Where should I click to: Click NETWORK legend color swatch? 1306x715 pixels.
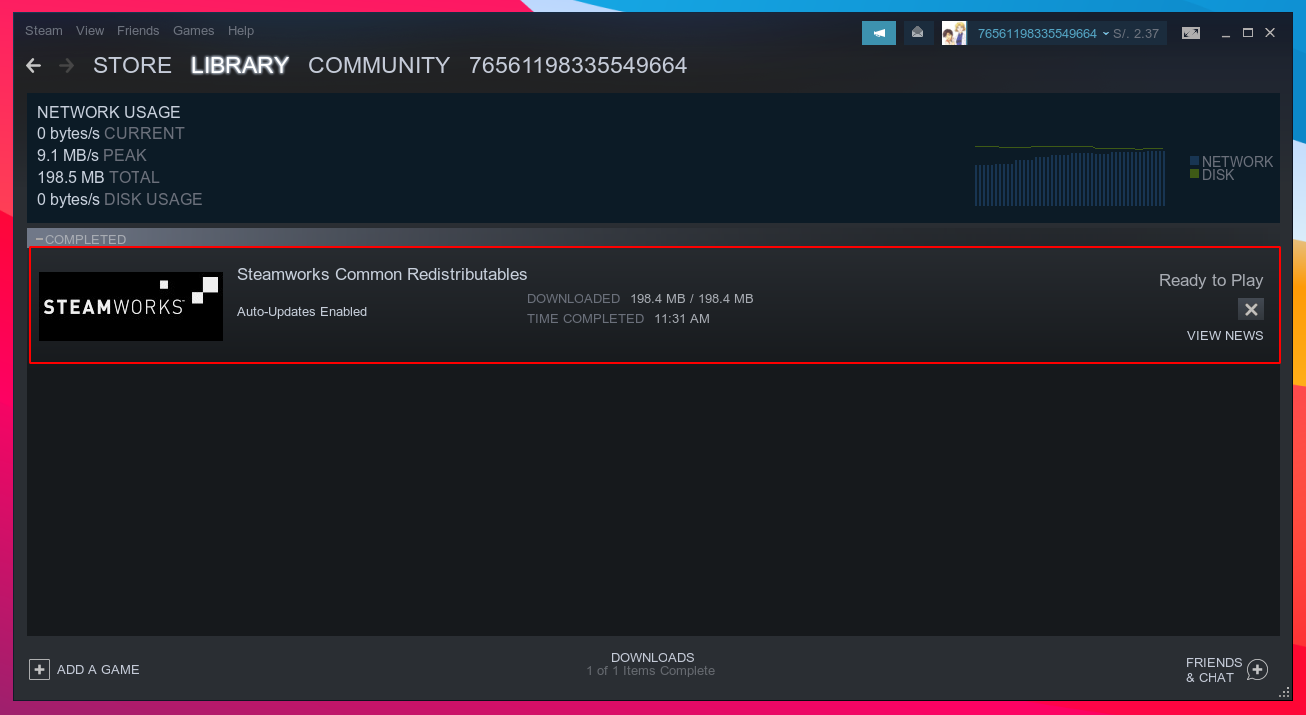(x=1194, y=161)
